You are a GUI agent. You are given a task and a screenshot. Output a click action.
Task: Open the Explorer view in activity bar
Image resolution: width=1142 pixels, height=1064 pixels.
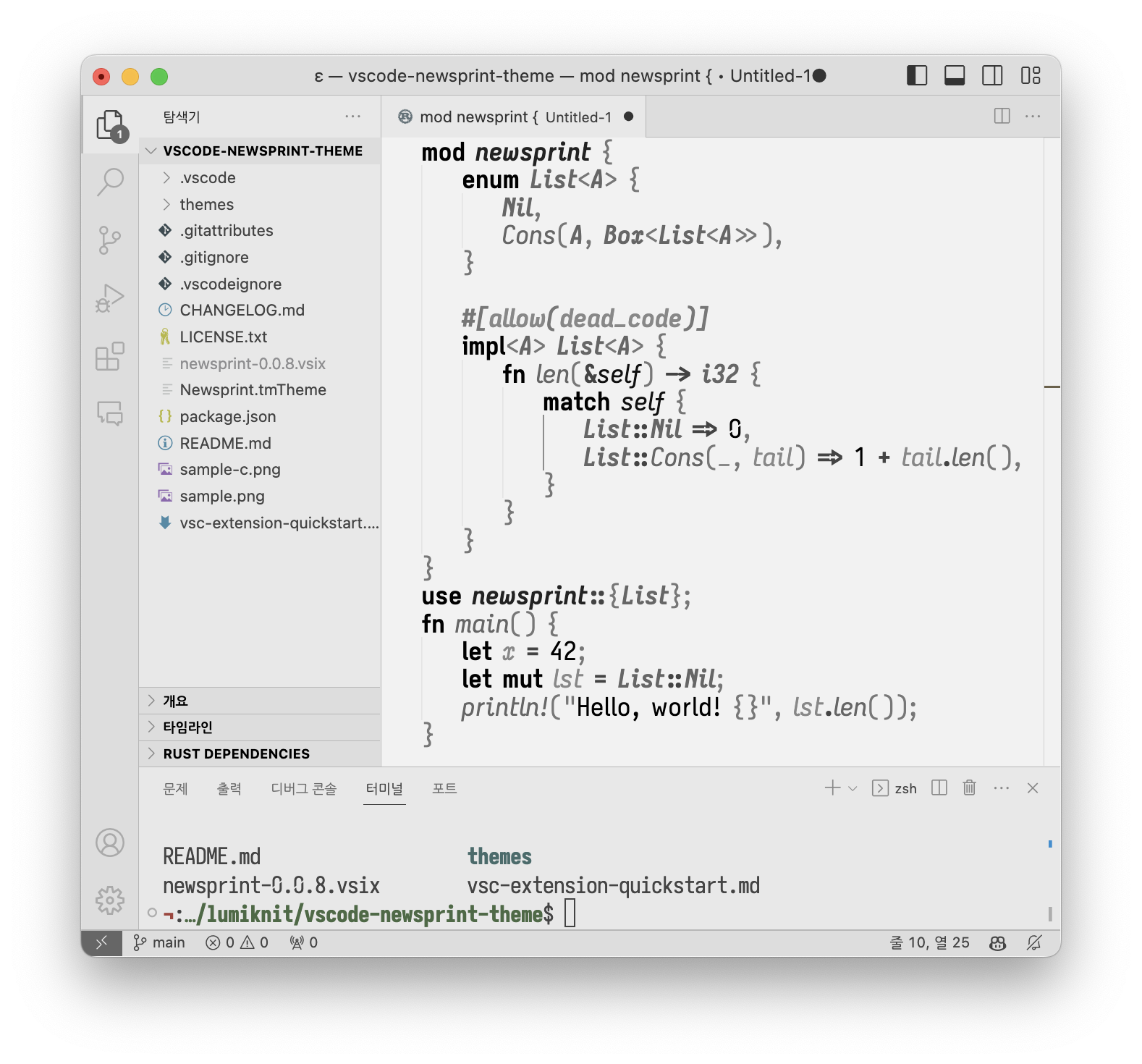coord(110,124)
